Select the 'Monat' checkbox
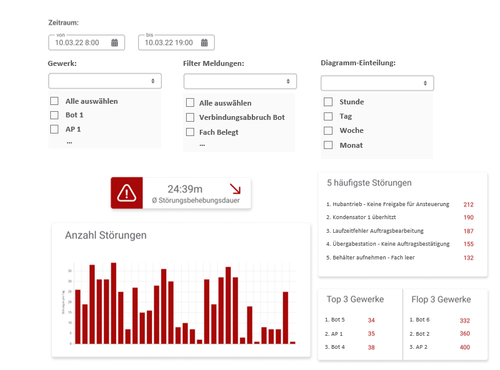This screenshot has height=370, width=500. click(328, 145)
